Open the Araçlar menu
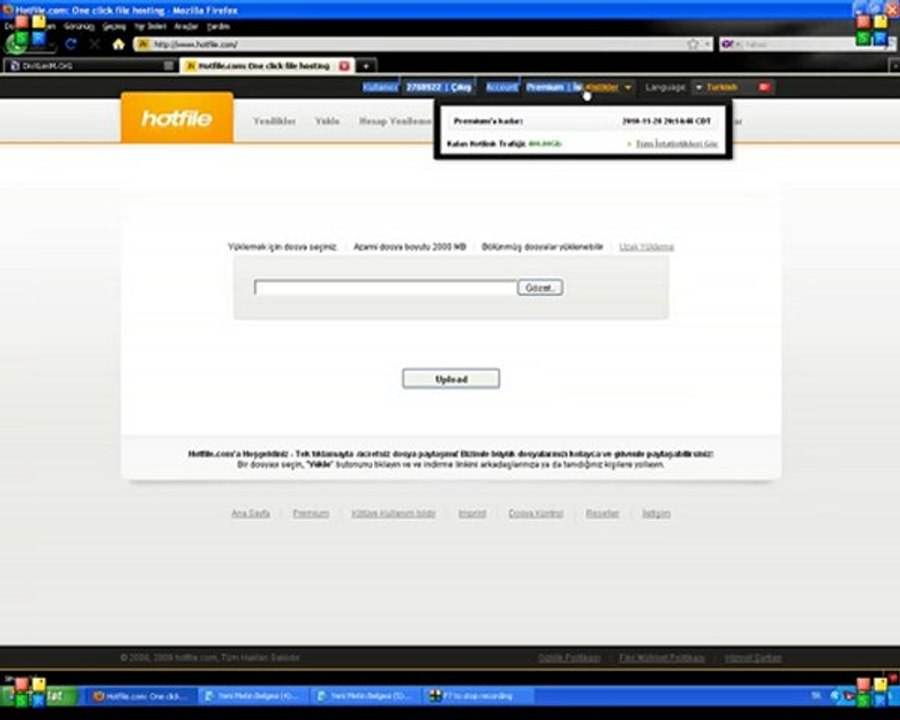This screenshot has height=720, width=900. coord(185,26)
